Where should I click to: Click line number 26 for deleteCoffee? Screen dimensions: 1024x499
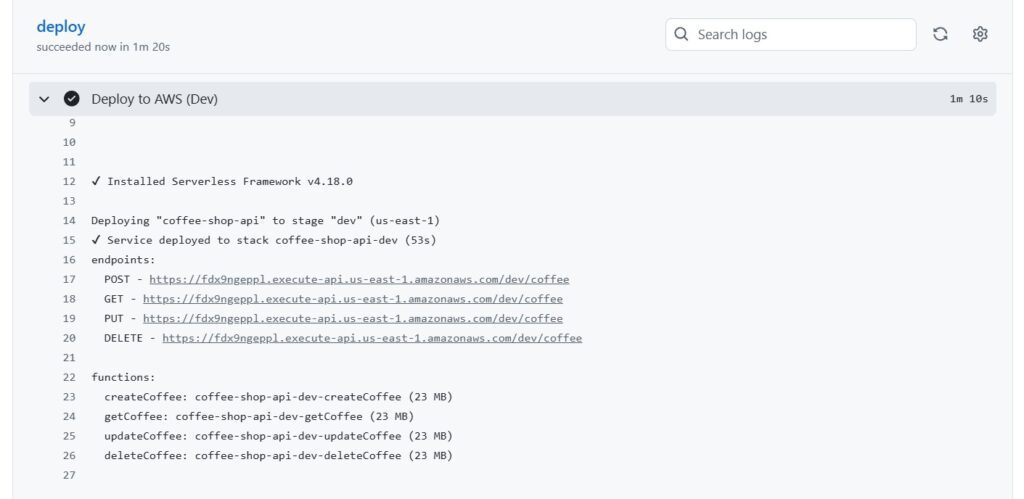click(69, 456)
